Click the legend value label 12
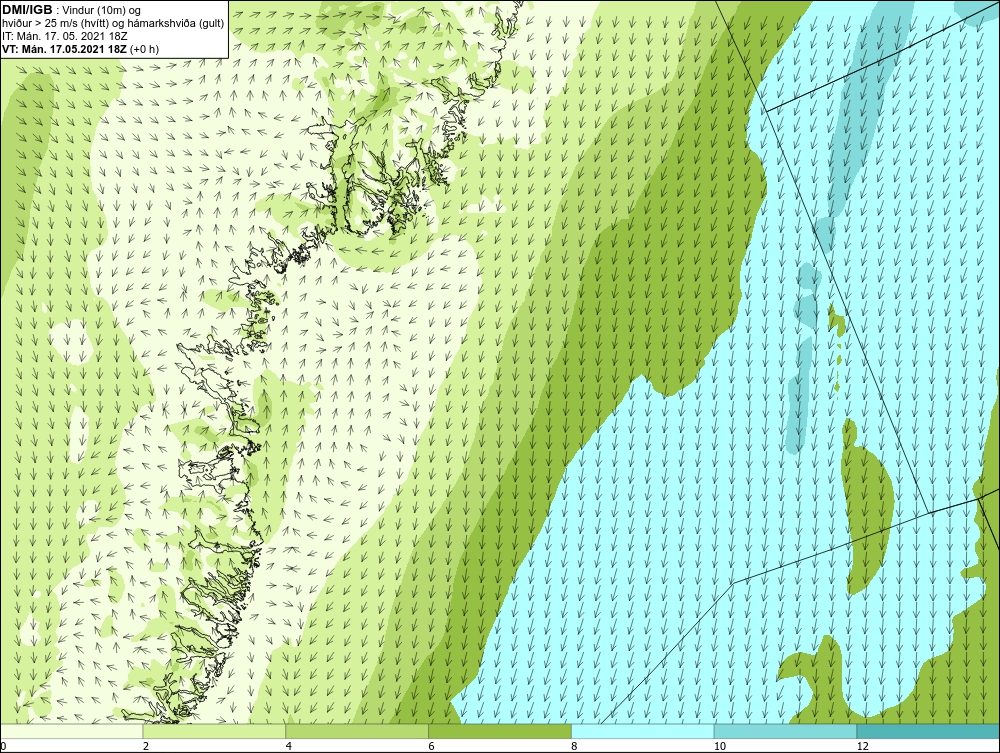Viewport: 1000px width, 753px height. [863, 746]
